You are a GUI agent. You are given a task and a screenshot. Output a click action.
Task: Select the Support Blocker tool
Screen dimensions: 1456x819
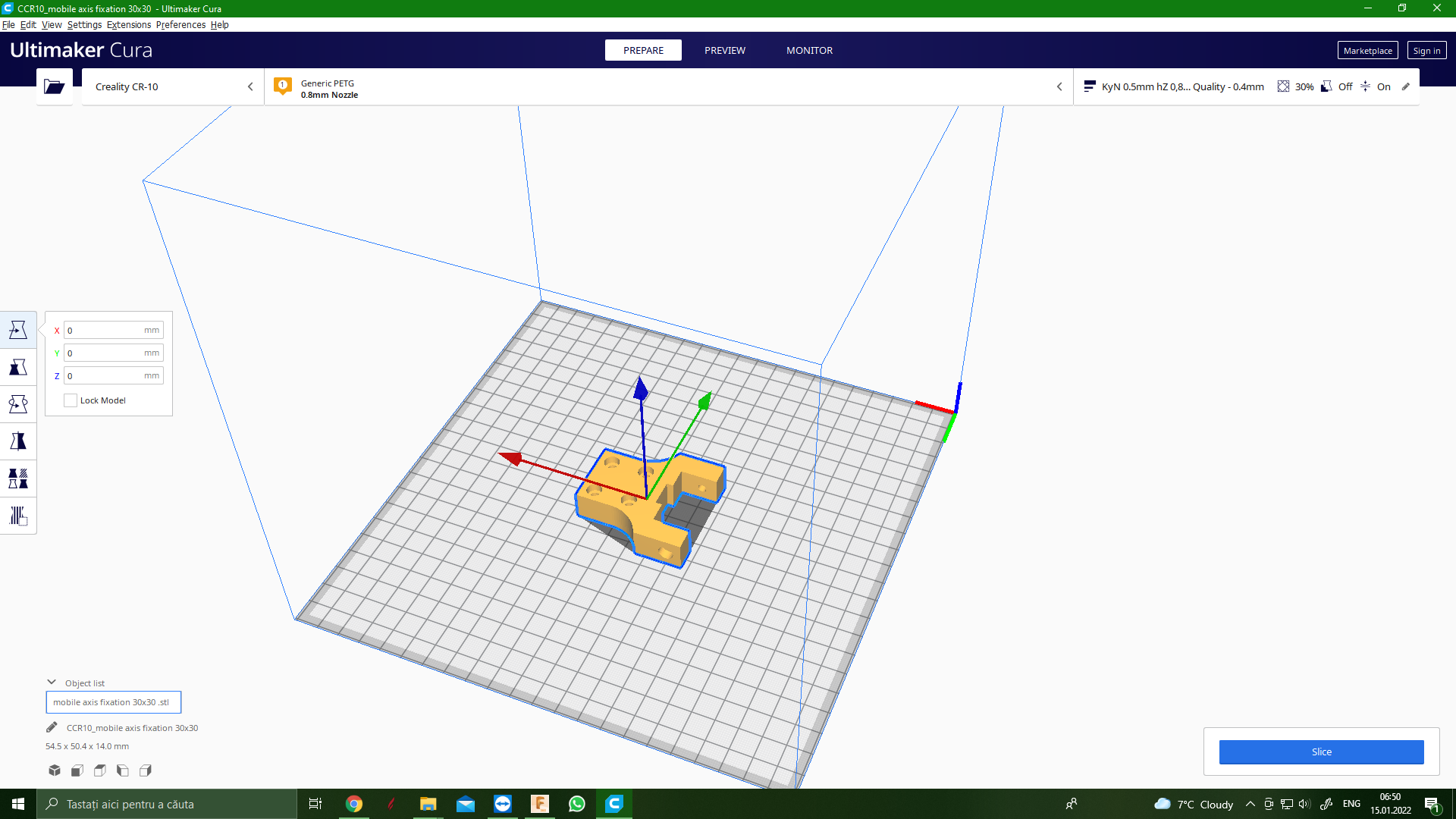pyautogui.click(x=18, y=516)
